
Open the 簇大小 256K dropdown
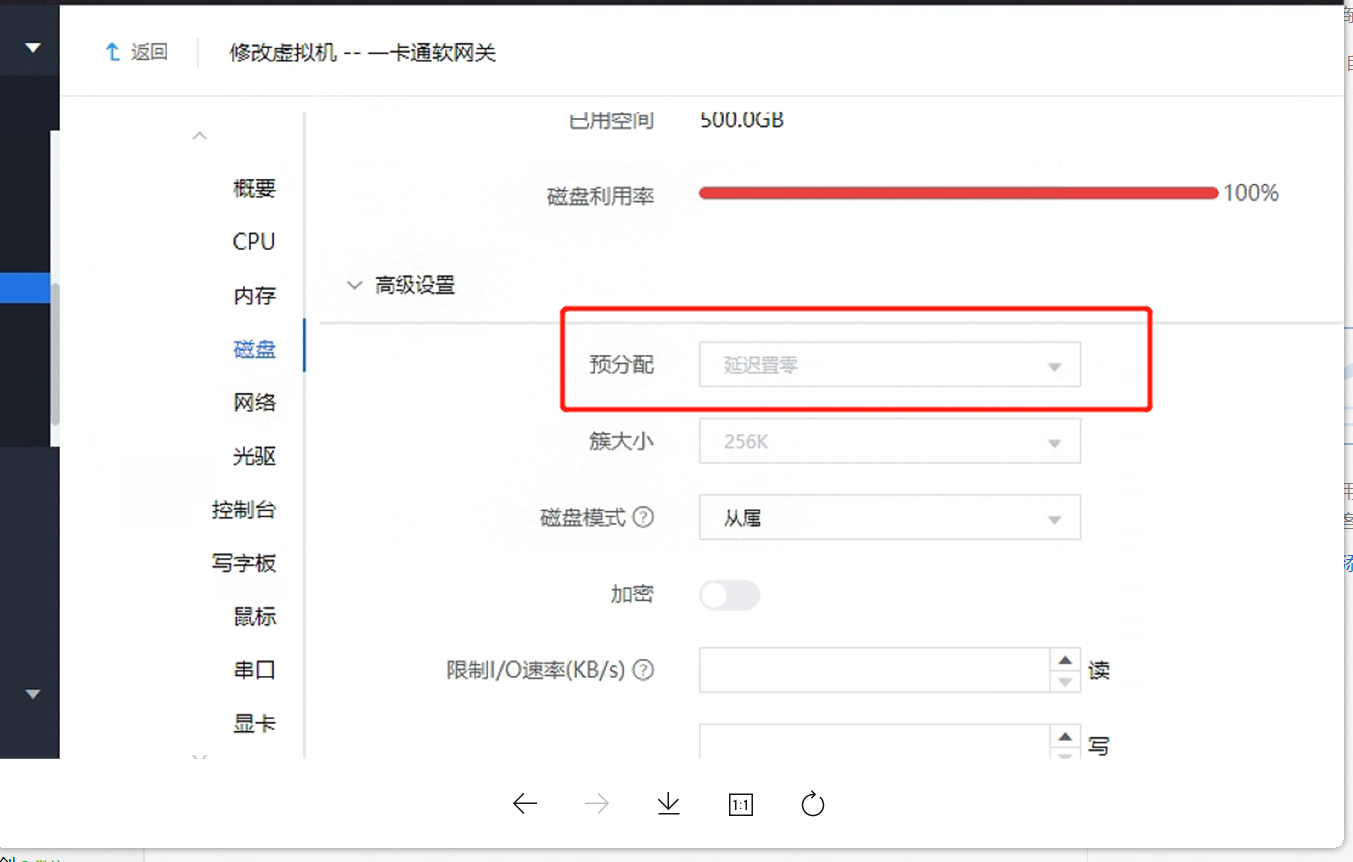pyautogui.click(x=890, y=441)
